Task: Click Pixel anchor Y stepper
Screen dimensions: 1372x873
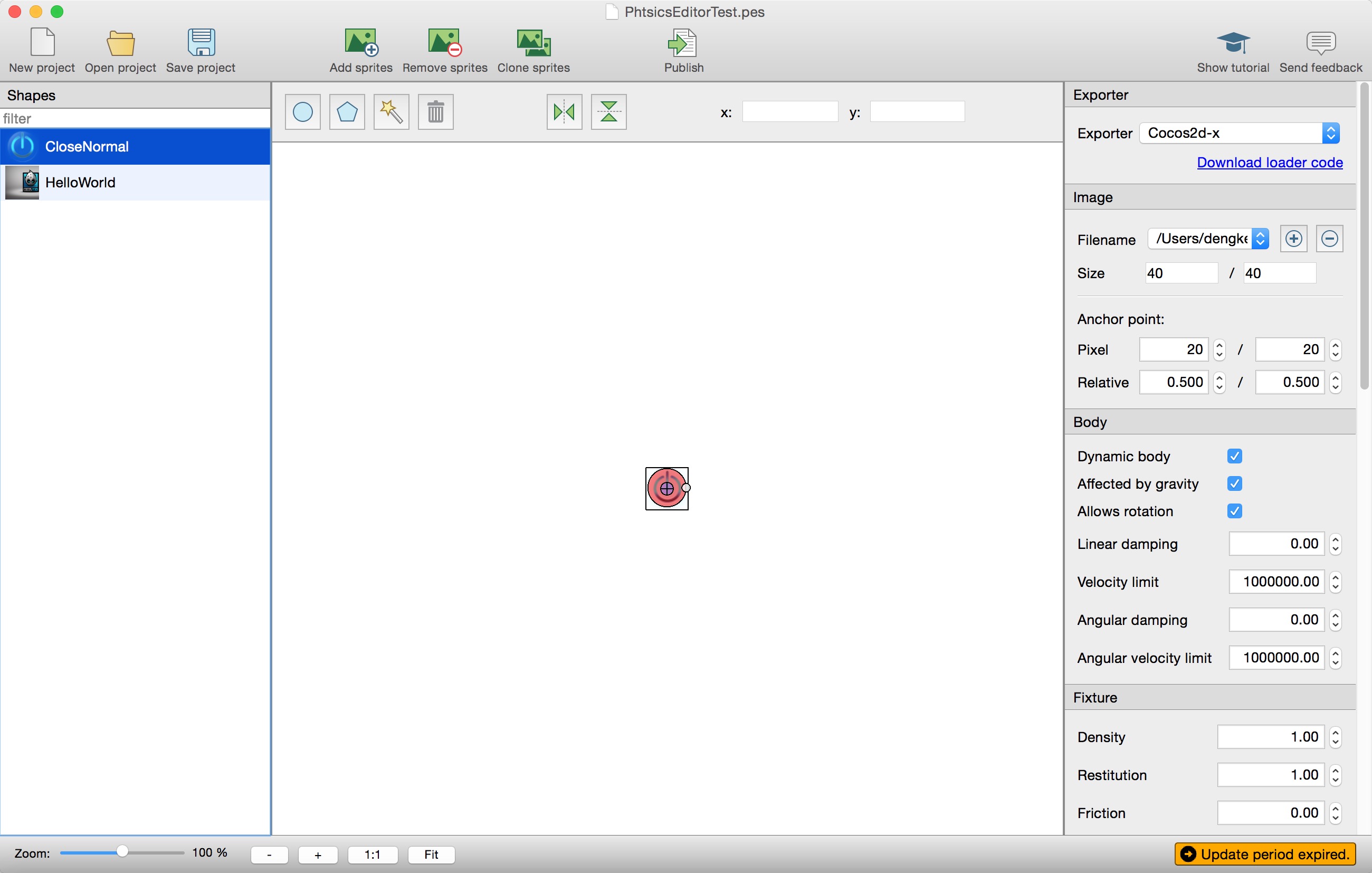Action: (x=1335, y=350)
